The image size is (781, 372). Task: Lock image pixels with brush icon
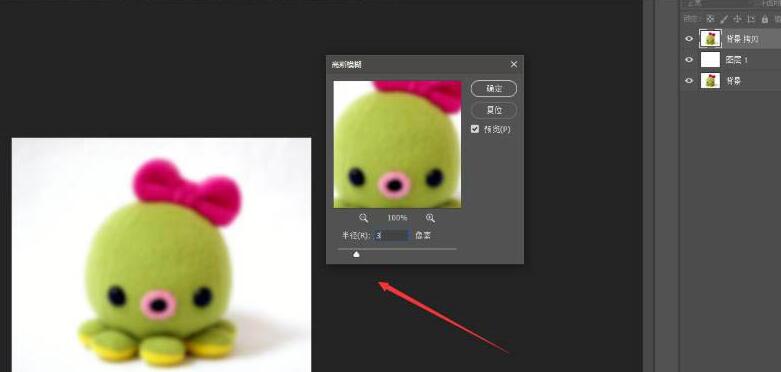tap(724, 19)
